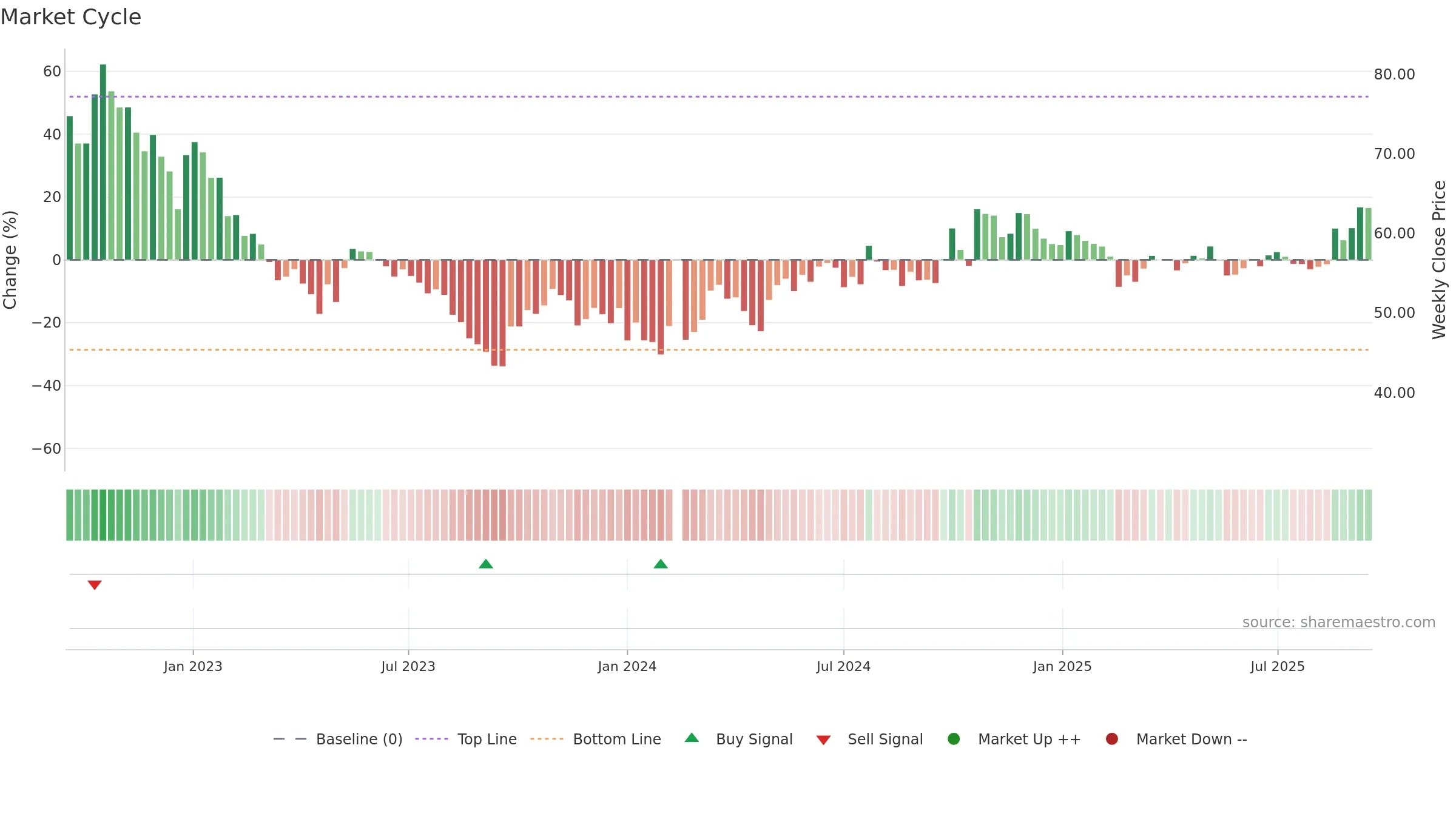Click the Jan 2023 axis label
1456x819 pixels.
(x=193, y=666)
